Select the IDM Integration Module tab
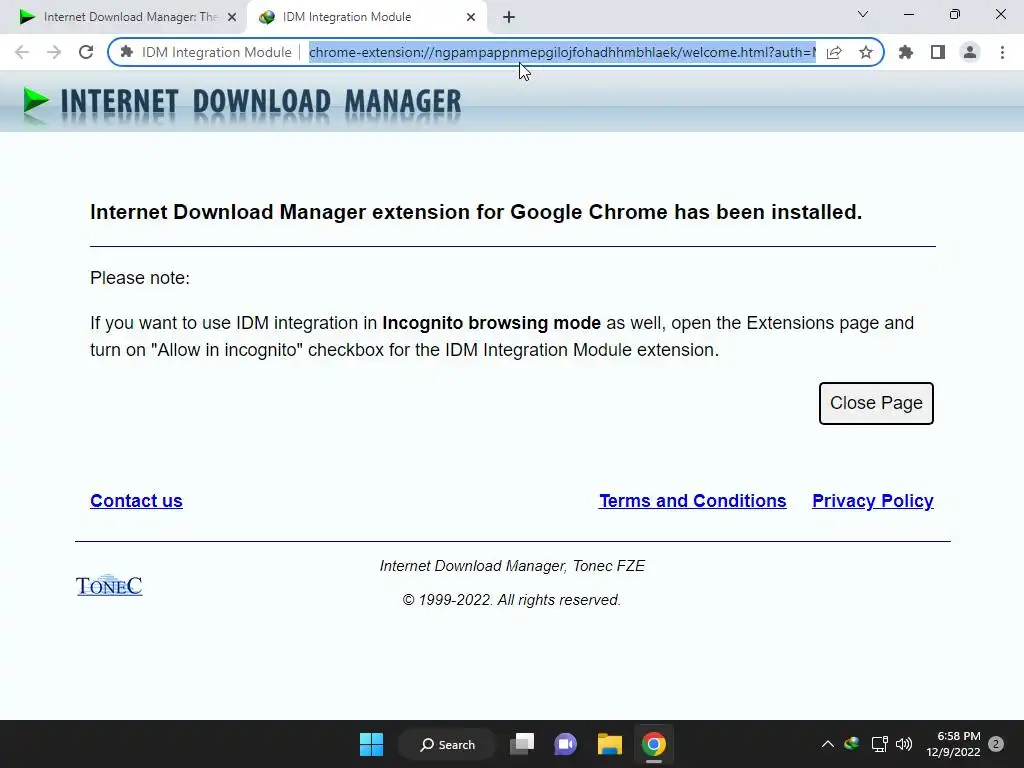1024x768 pixels. click(366, 17)
